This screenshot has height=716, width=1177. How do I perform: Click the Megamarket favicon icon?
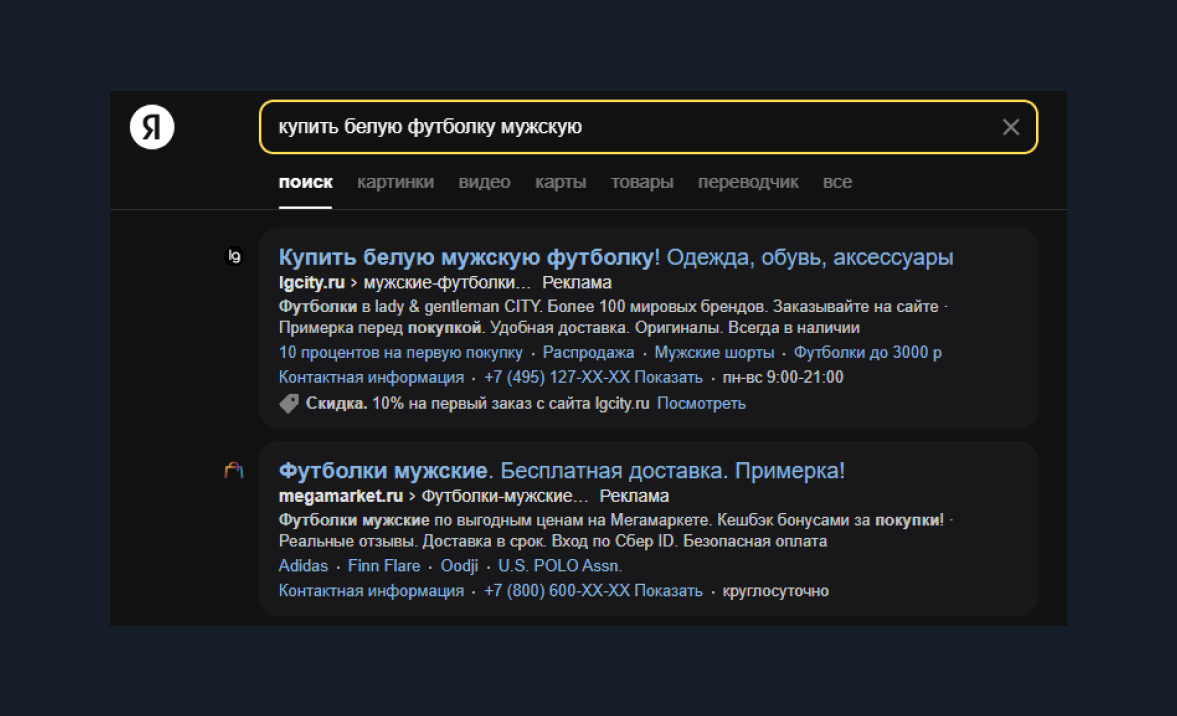tap(234, 471)
